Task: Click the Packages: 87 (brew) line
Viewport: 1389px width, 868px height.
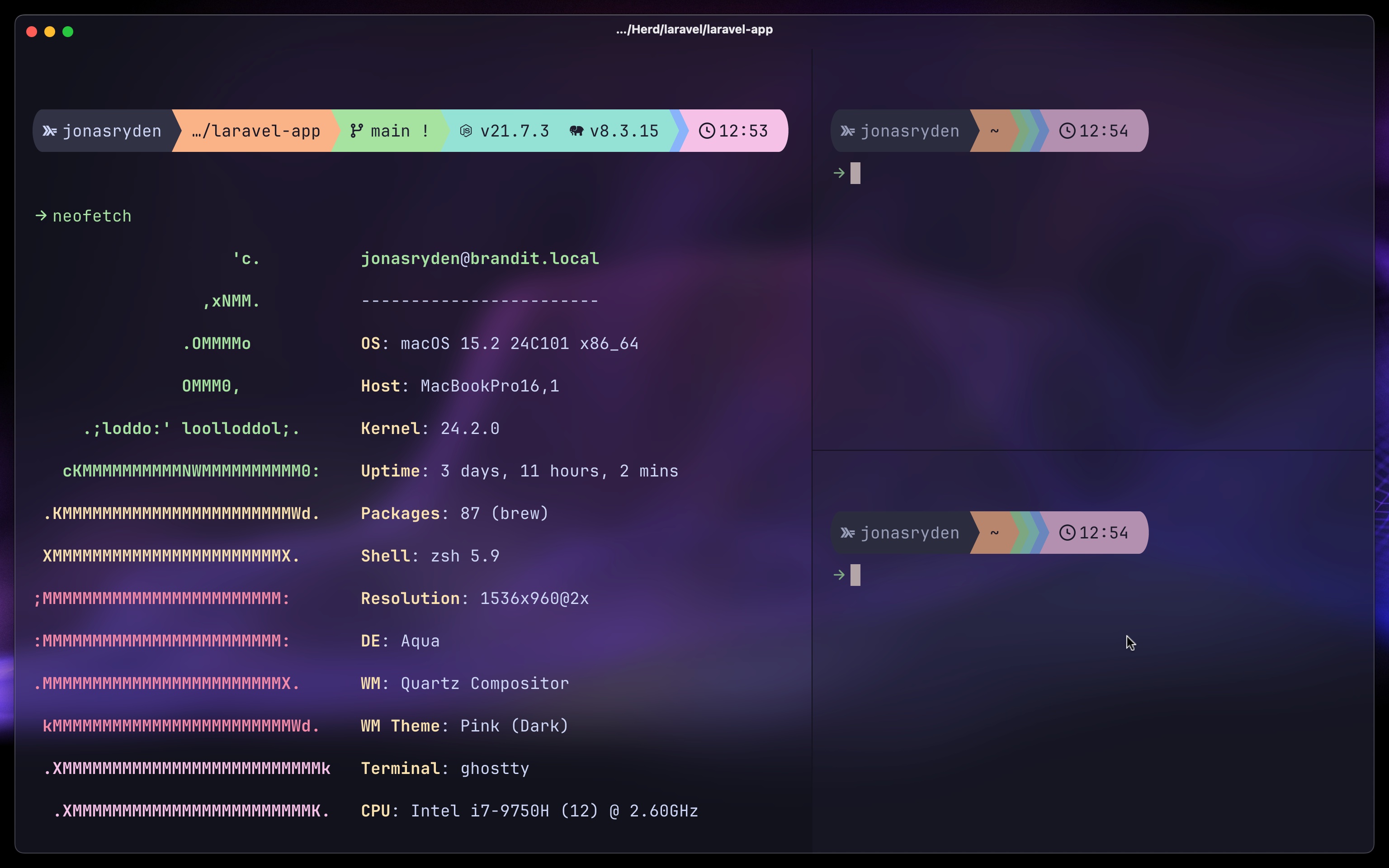Action: click(454, 513)
